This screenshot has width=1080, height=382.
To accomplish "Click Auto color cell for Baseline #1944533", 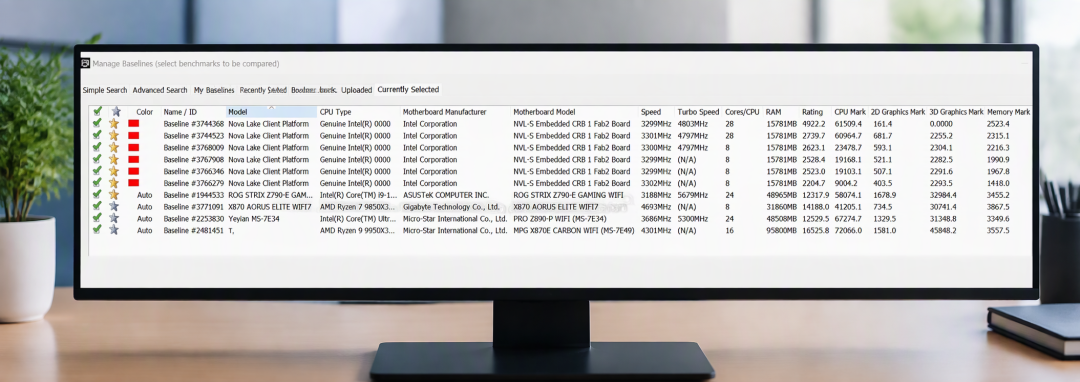I will point(145,195).
